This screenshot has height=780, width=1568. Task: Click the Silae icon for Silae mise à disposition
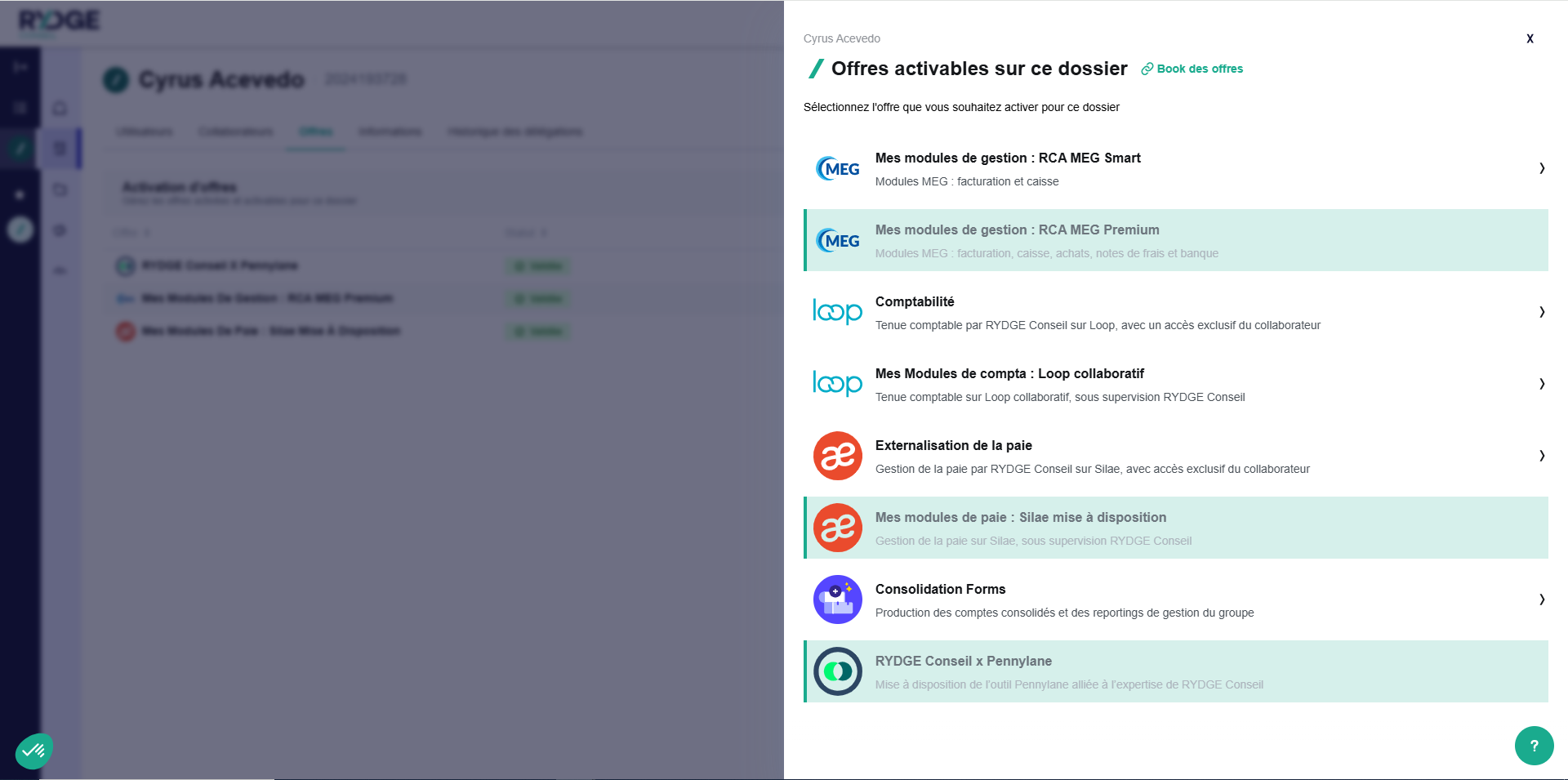[x=838, y=528]
